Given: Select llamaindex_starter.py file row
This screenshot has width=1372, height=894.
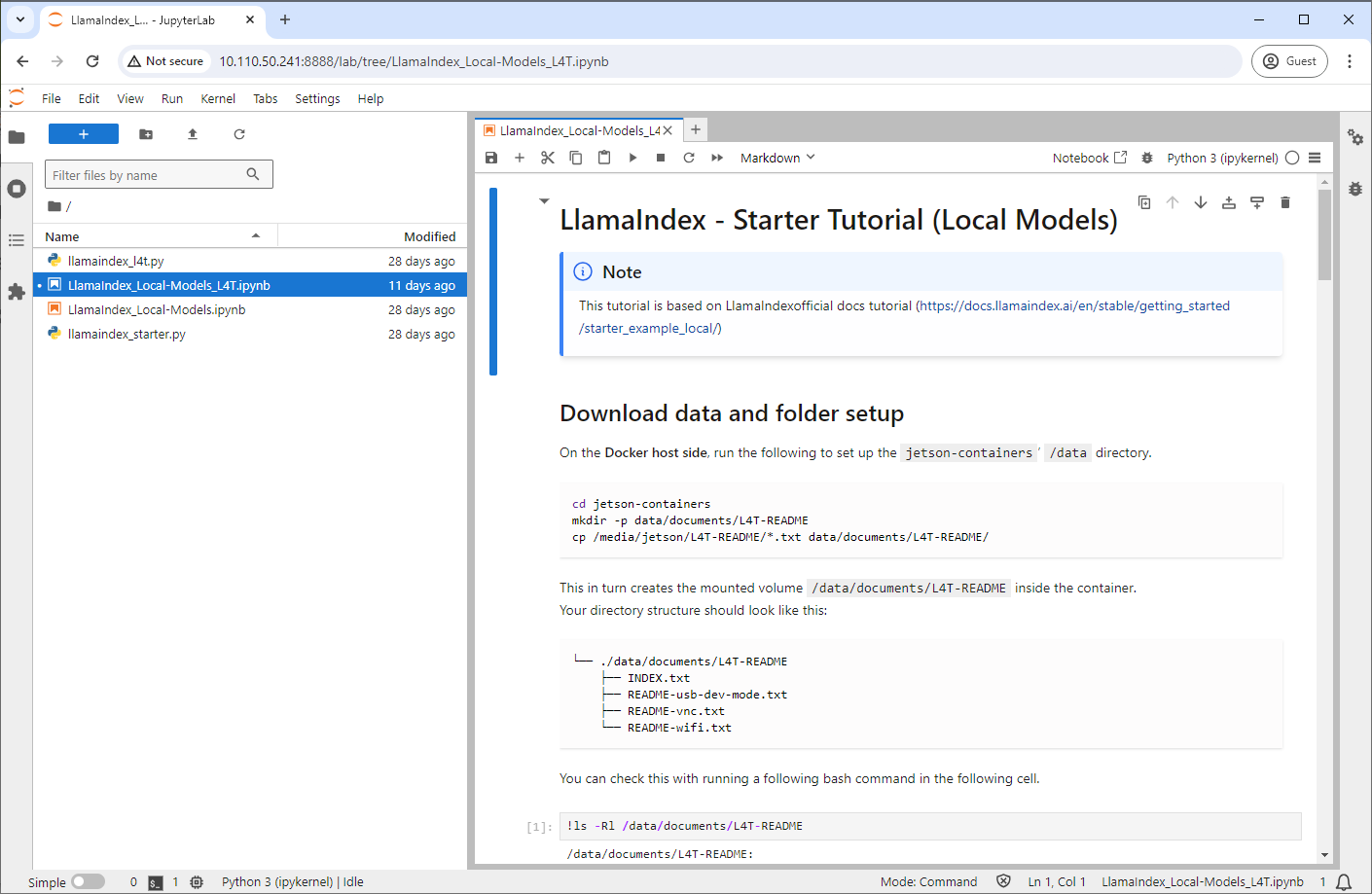Looking at the screenshot, I should (x=250, y=334).
